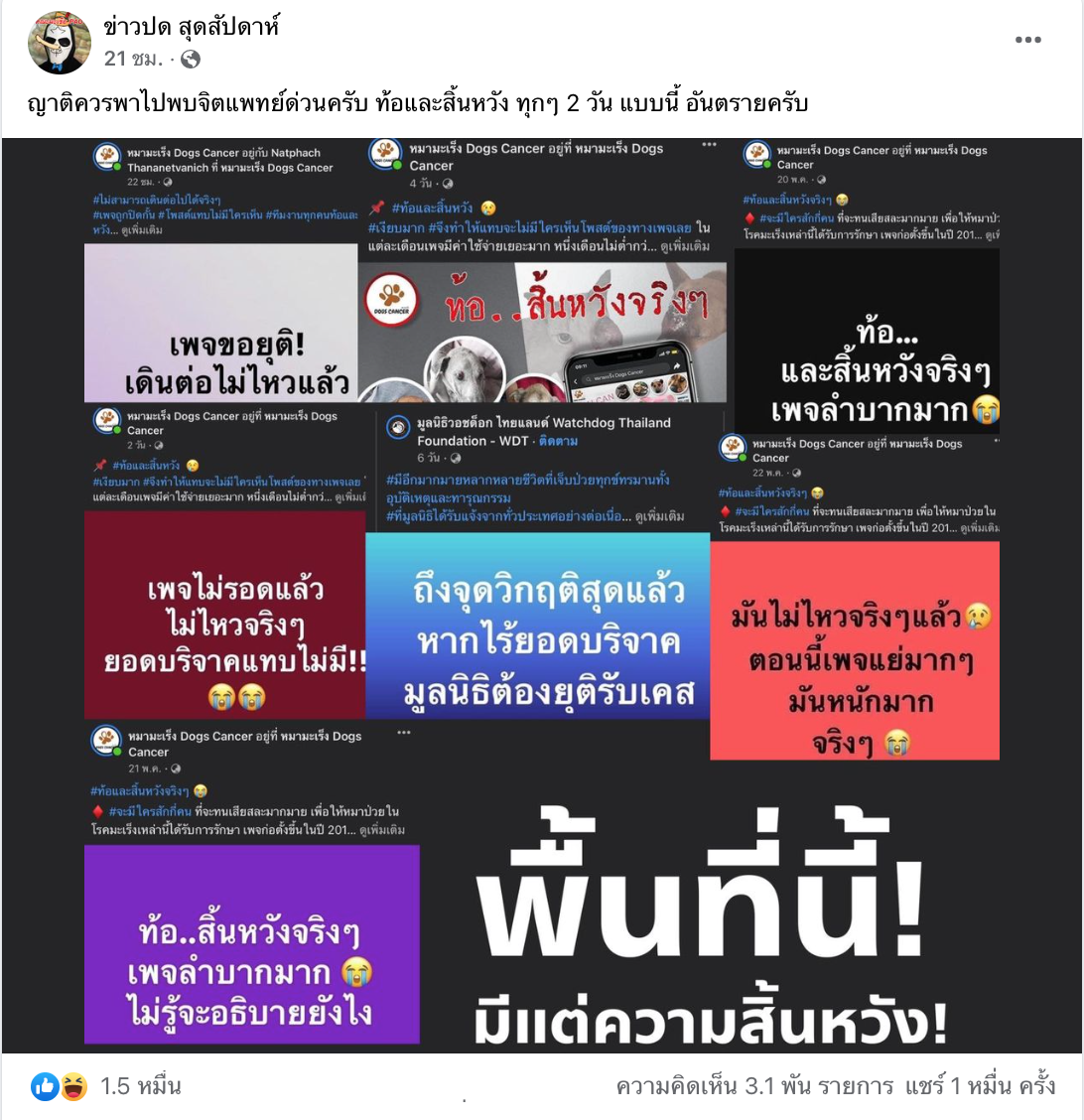Click the globe public audience icon
This screenshot has width=1084, height=1120.
tap(191, 60)
